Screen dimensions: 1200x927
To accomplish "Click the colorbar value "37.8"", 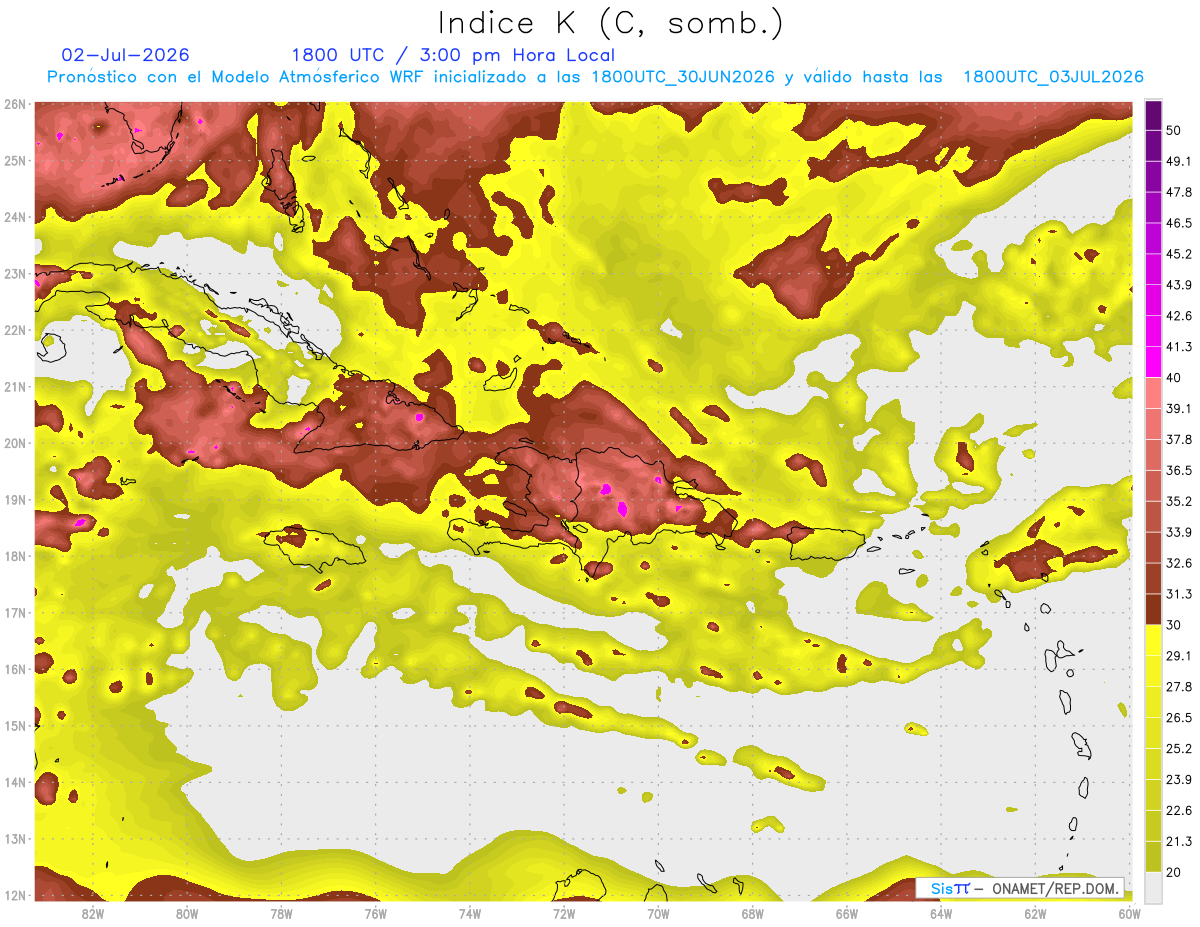I will [x=1180, y=439].
